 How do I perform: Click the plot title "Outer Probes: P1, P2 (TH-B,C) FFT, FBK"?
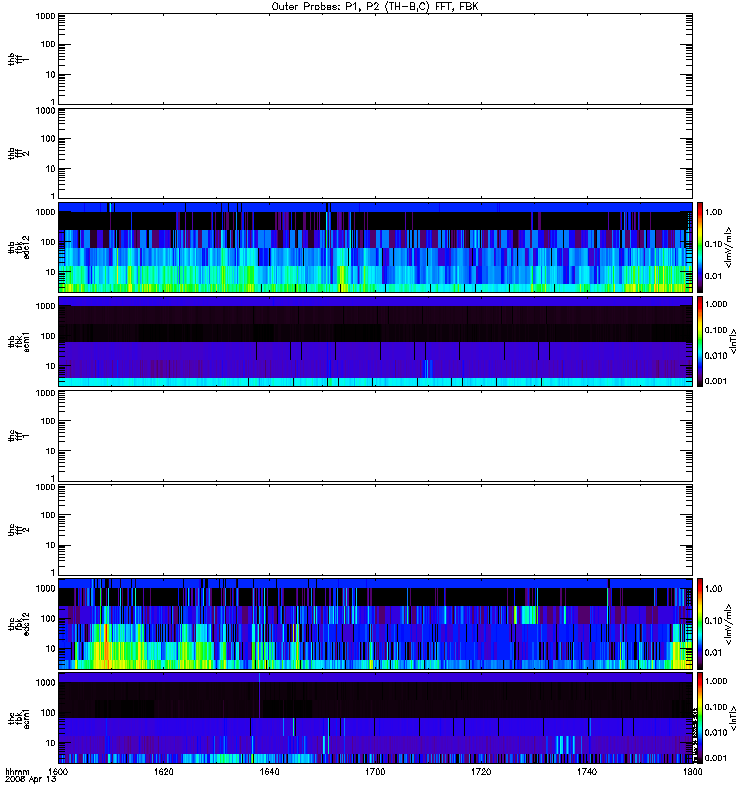tap(375, 7)
